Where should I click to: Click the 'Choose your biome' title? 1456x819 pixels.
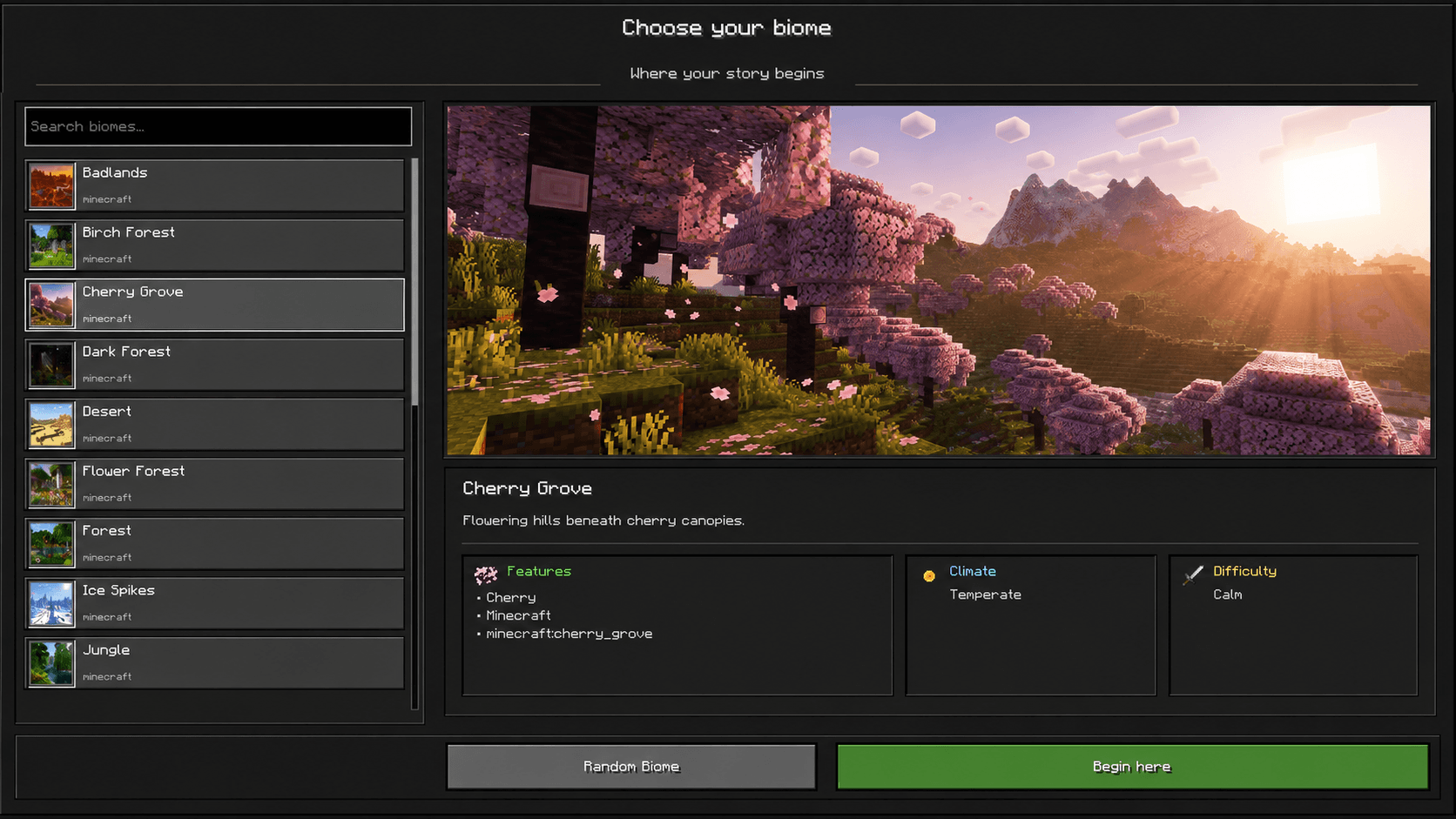[x=726, y=28]
